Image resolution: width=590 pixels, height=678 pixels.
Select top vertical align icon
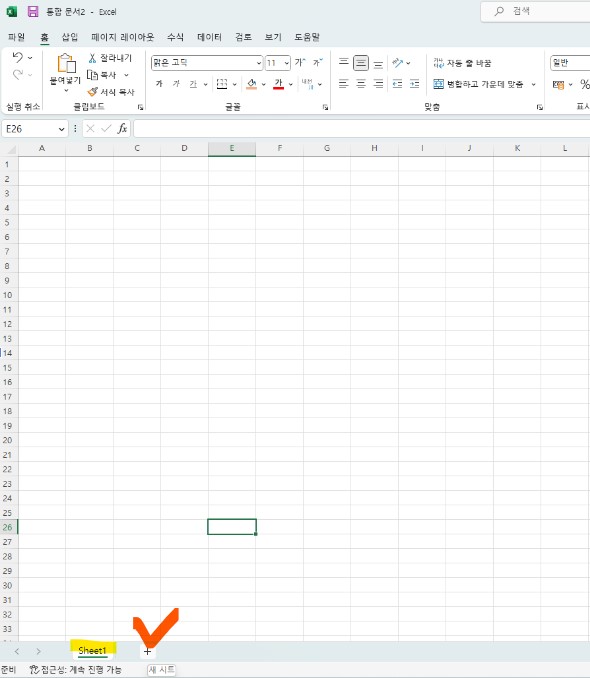pyautogui.click(x=343, y=63)
